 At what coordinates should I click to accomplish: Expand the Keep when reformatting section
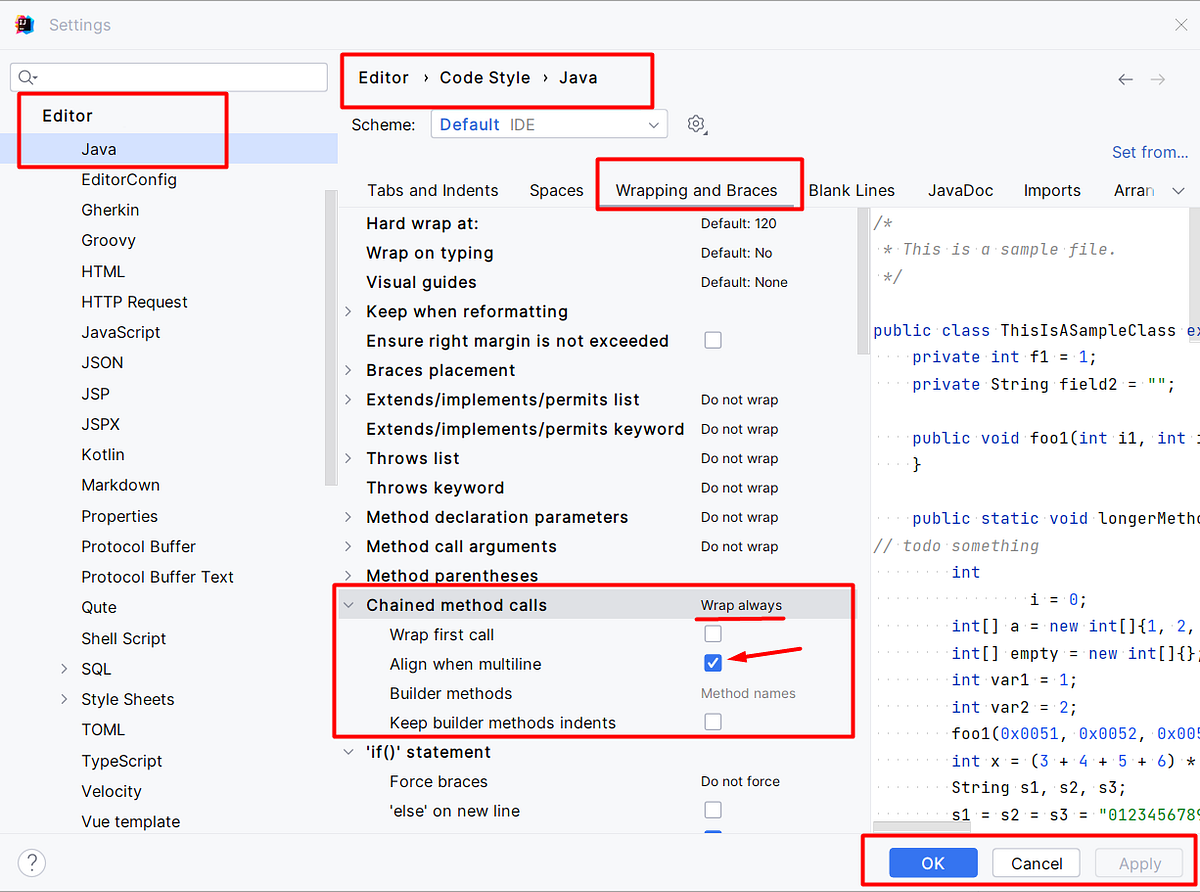tap(347, 311)
